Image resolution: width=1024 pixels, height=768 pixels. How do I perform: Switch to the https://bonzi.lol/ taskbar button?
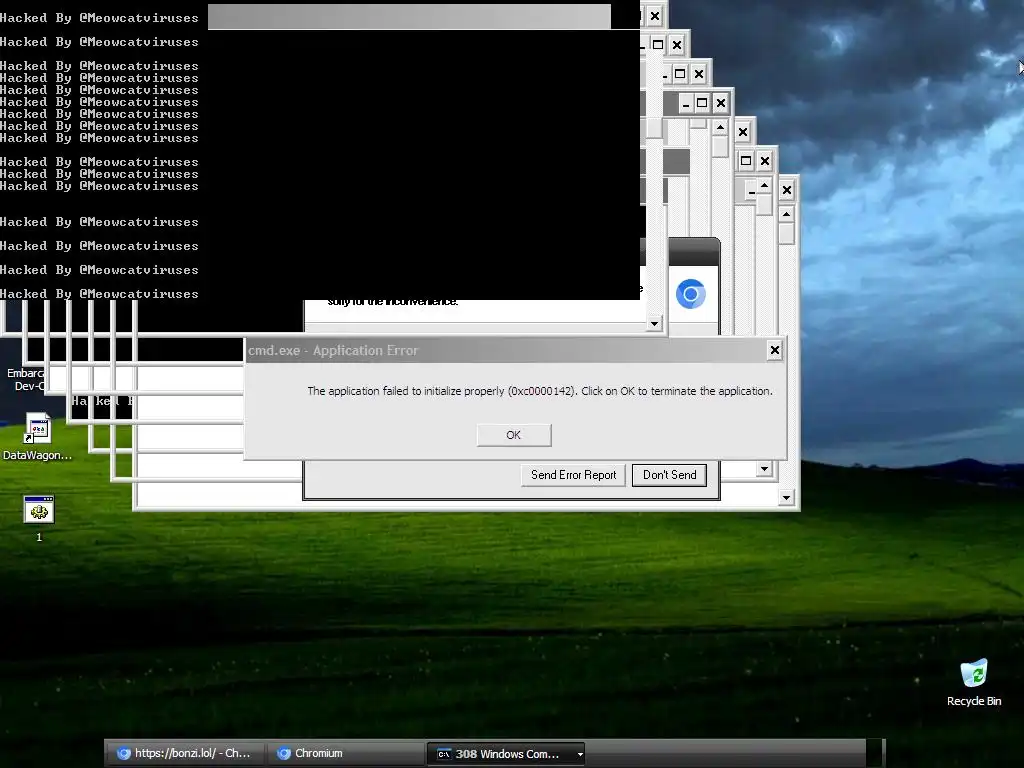[x=185, y=753]
